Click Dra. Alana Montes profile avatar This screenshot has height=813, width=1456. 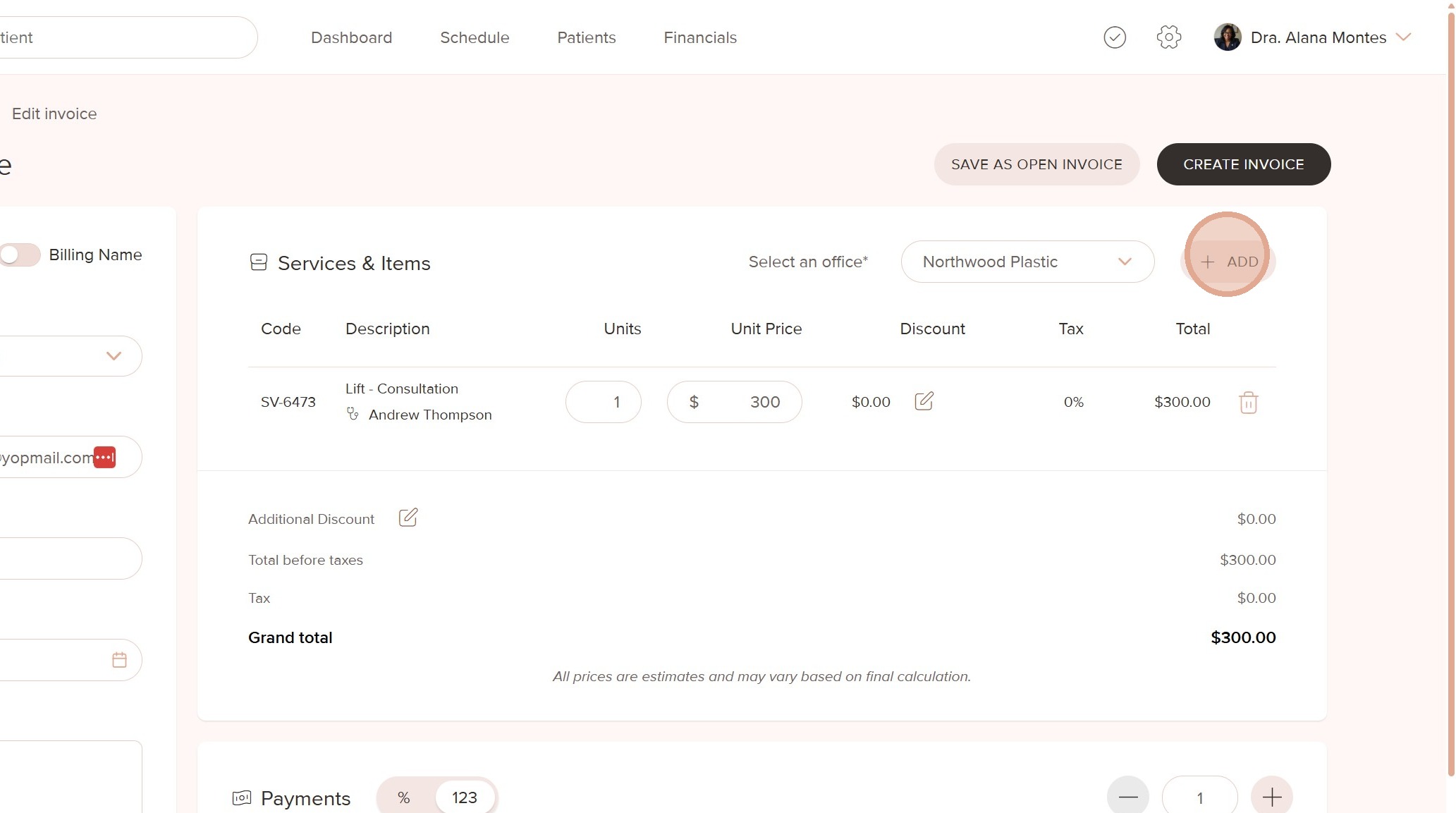point(1227,37)
